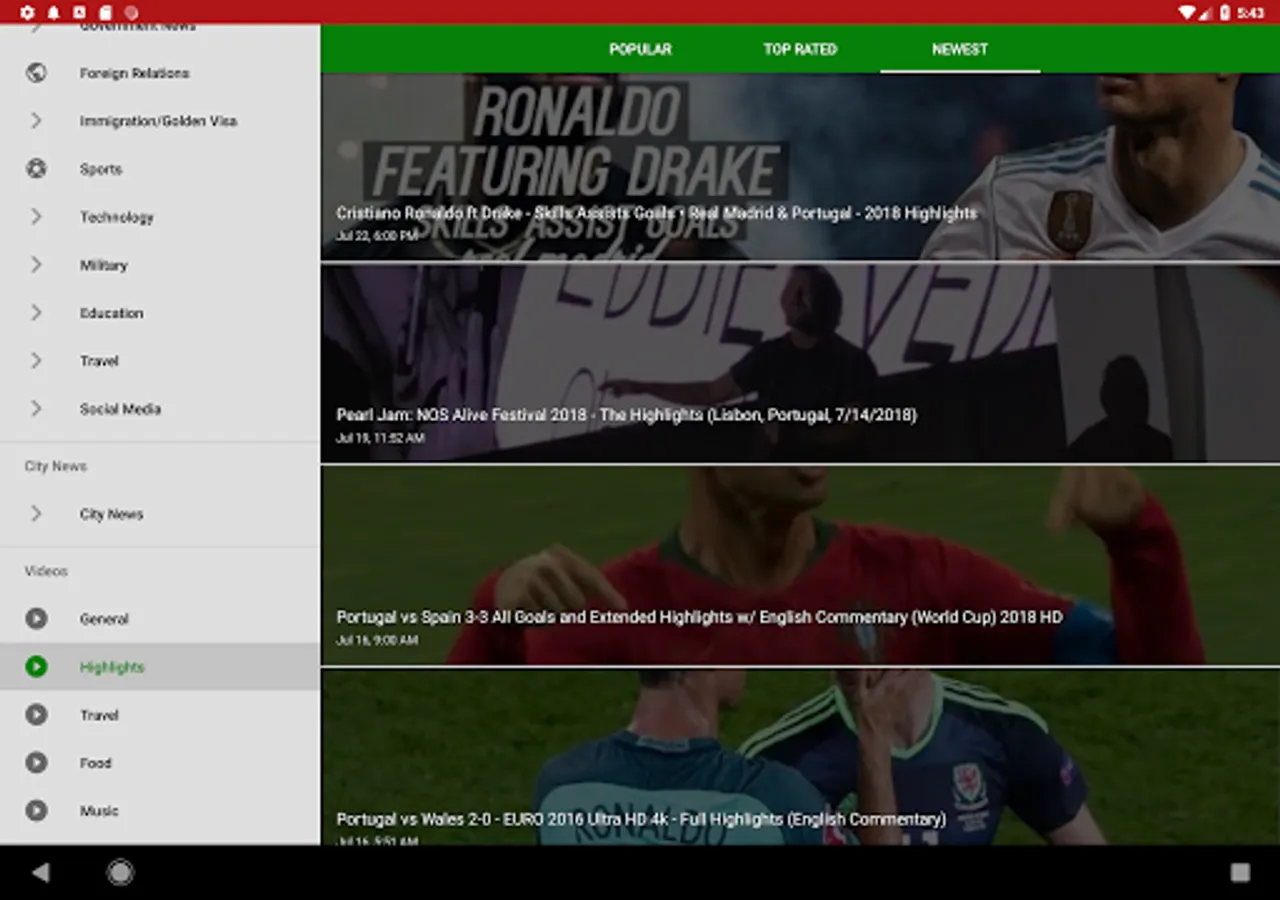Select the Newest tab

click(960, 49)
